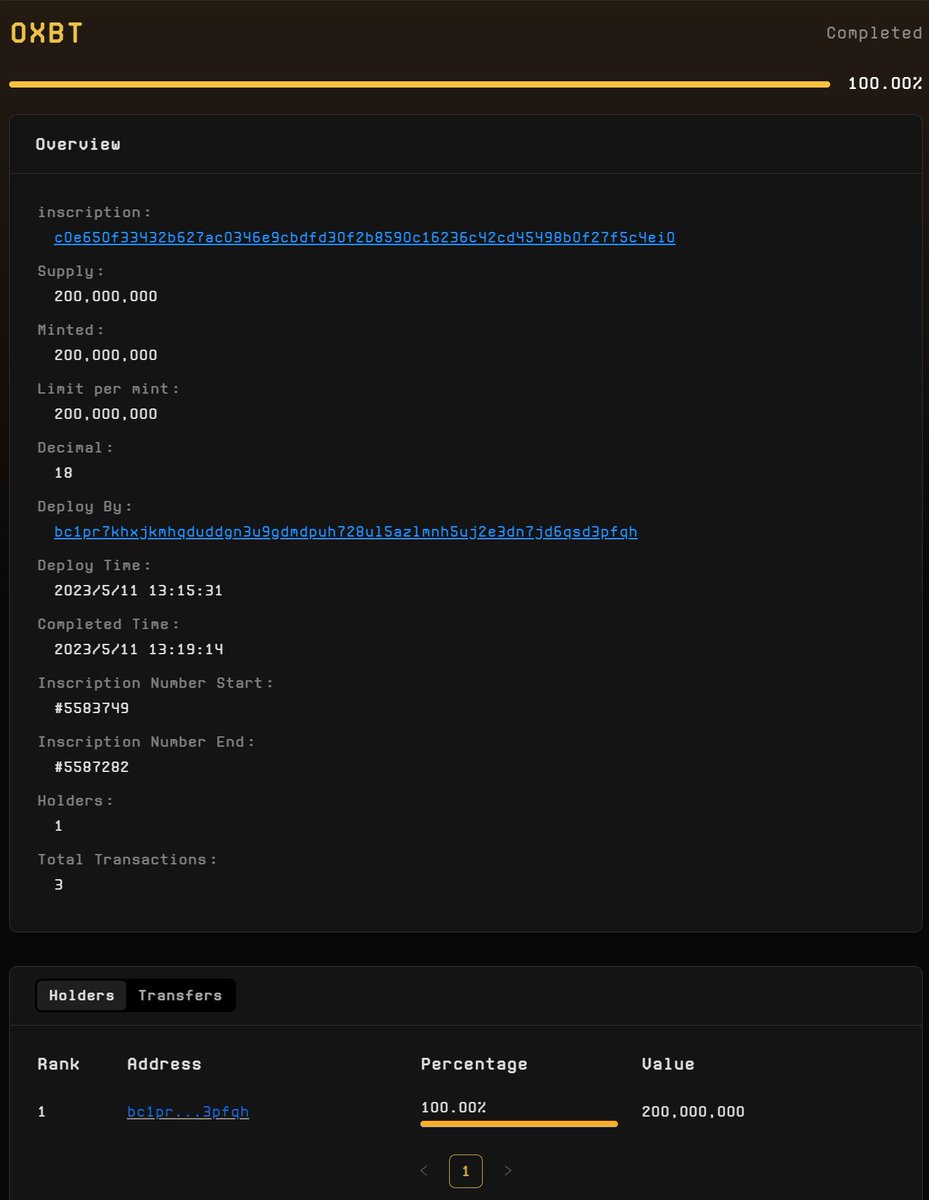Click the 100.00% progress value at top
Image resolution: width=929 pixels, height=1200 pixels.
click(x=885, y=84)
